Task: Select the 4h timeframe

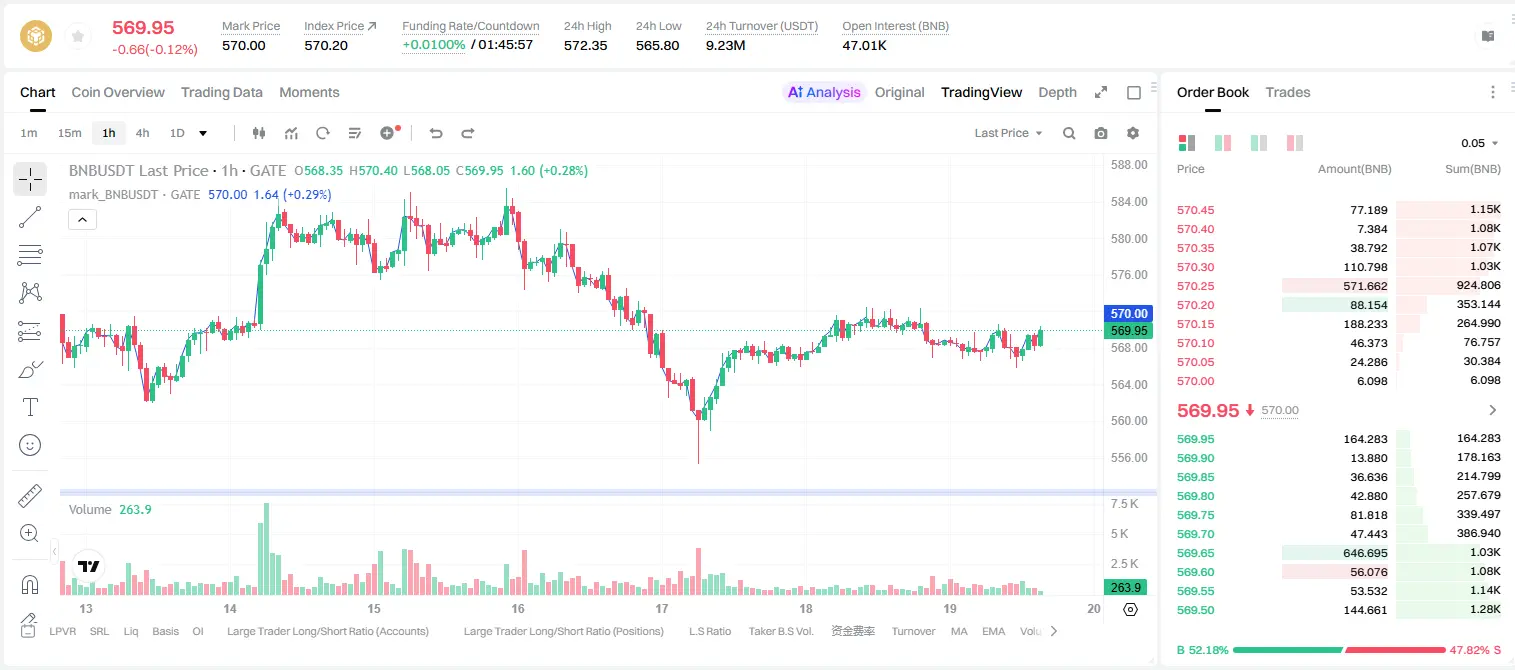Action: coord(142,133)
